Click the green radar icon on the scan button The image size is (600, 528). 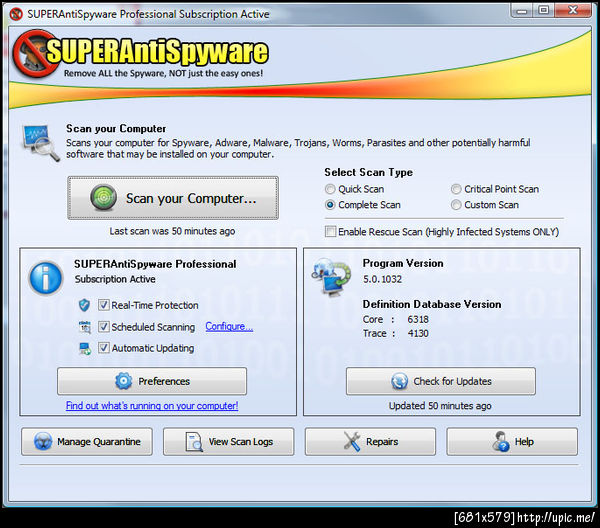coord(103,198)
